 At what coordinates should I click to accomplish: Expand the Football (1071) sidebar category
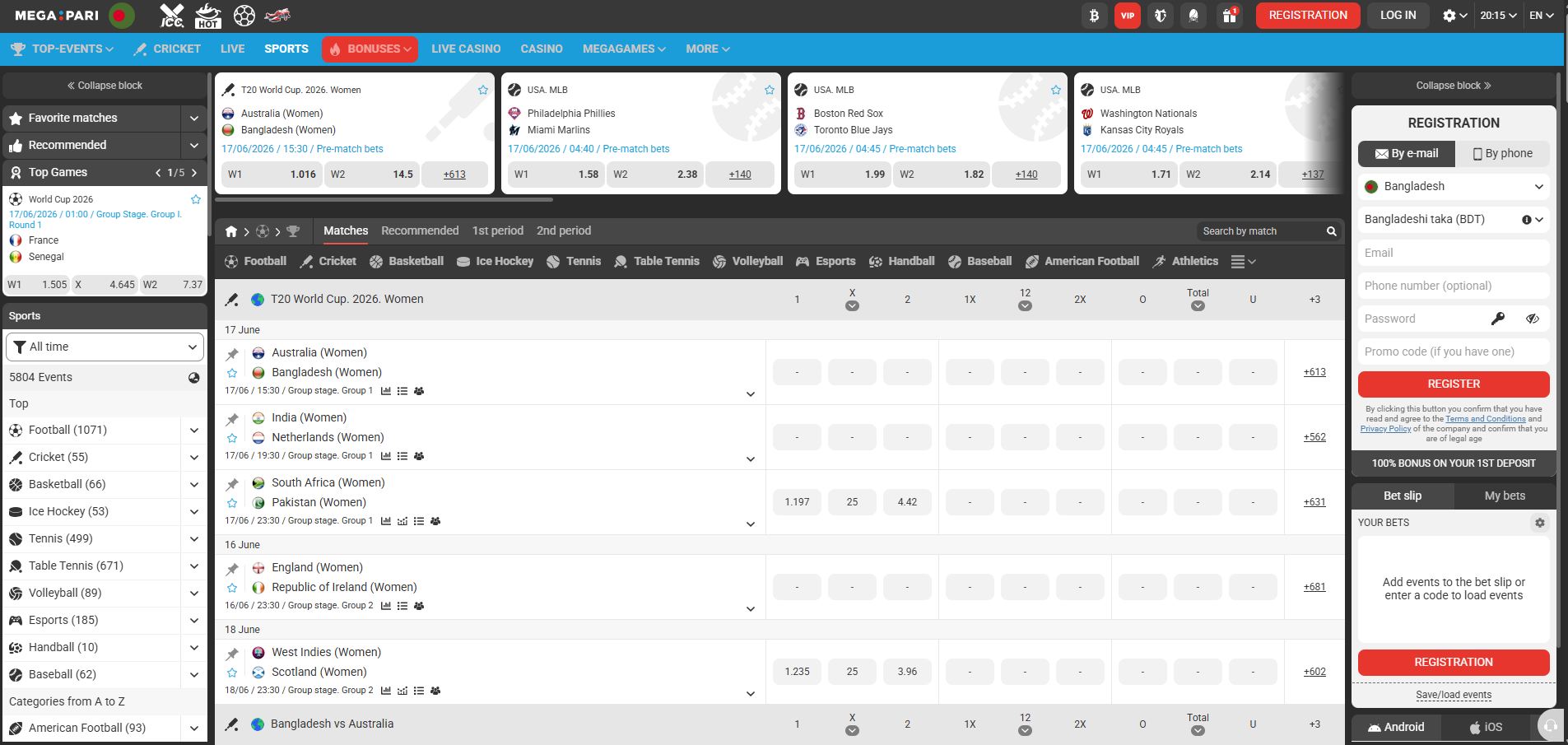(194, 430)
